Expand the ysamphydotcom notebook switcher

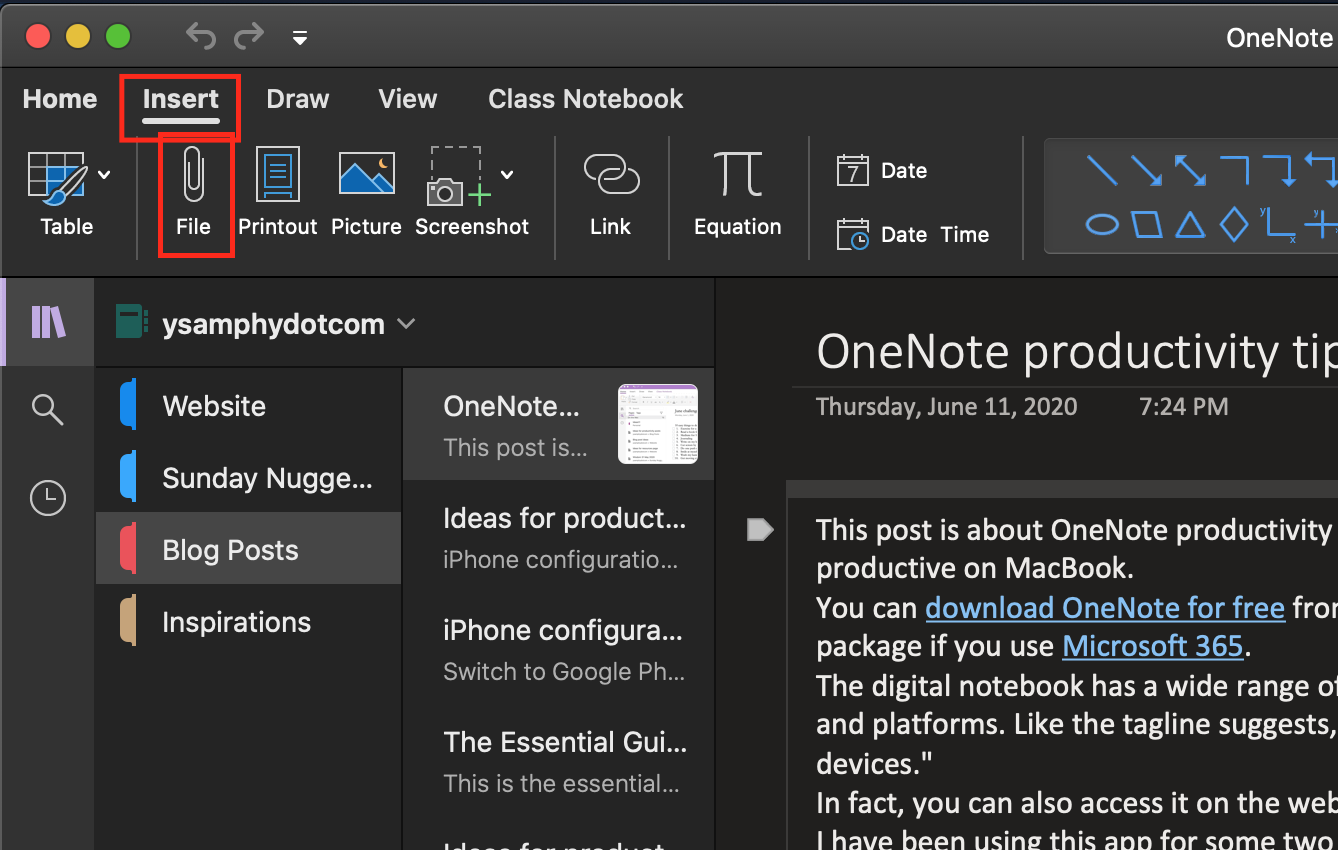coord(406,324)
